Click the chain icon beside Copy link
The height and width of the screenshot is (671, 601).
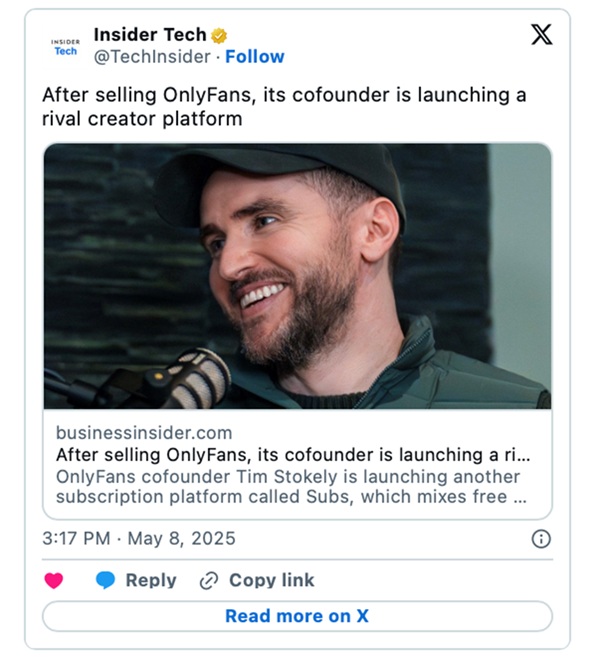[209, 580]
